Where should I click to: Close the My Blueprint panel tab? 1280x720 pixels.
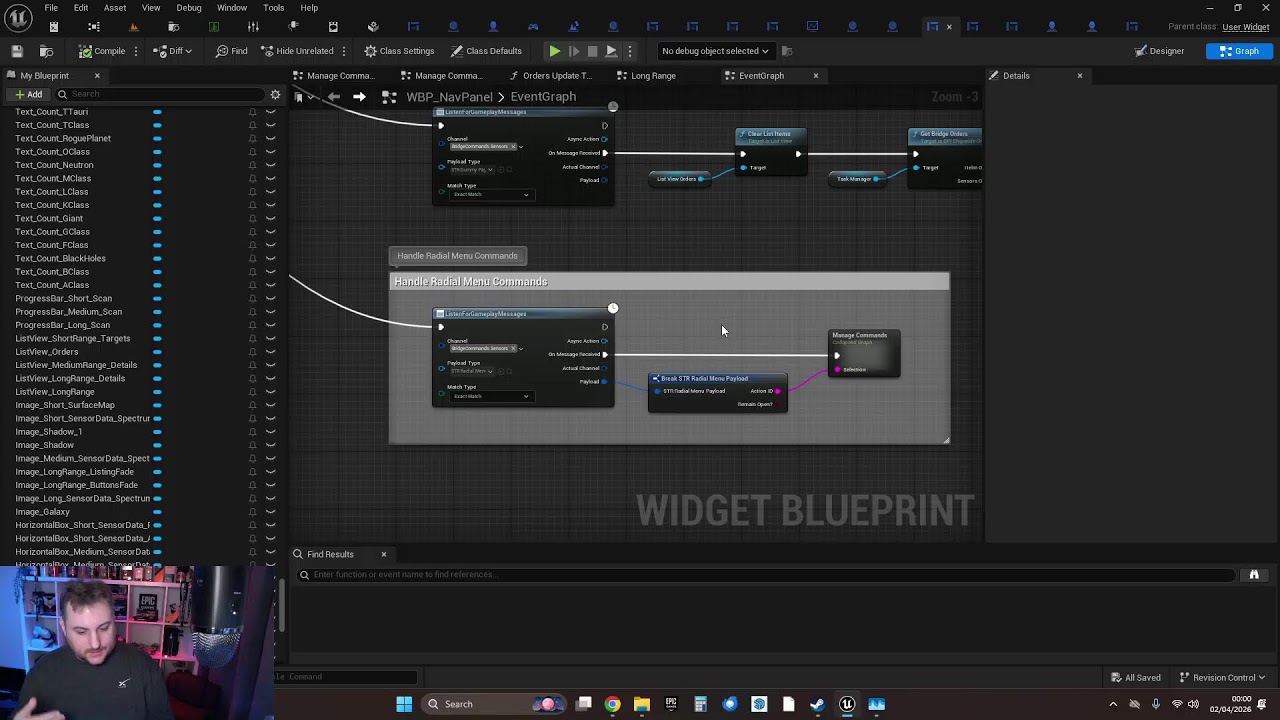(97, 76)
